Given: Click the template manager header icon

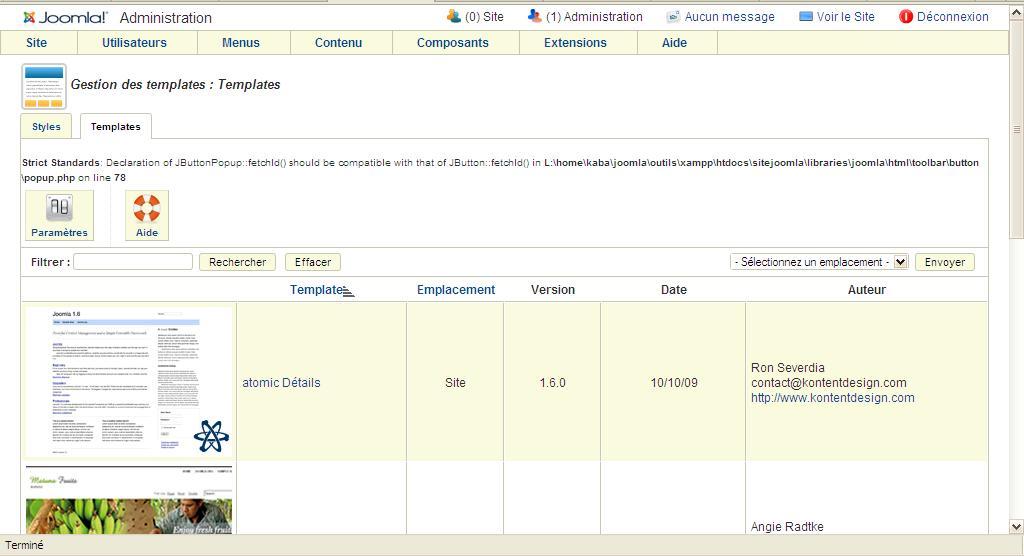Looking at the screenshot, I should 44,86.
